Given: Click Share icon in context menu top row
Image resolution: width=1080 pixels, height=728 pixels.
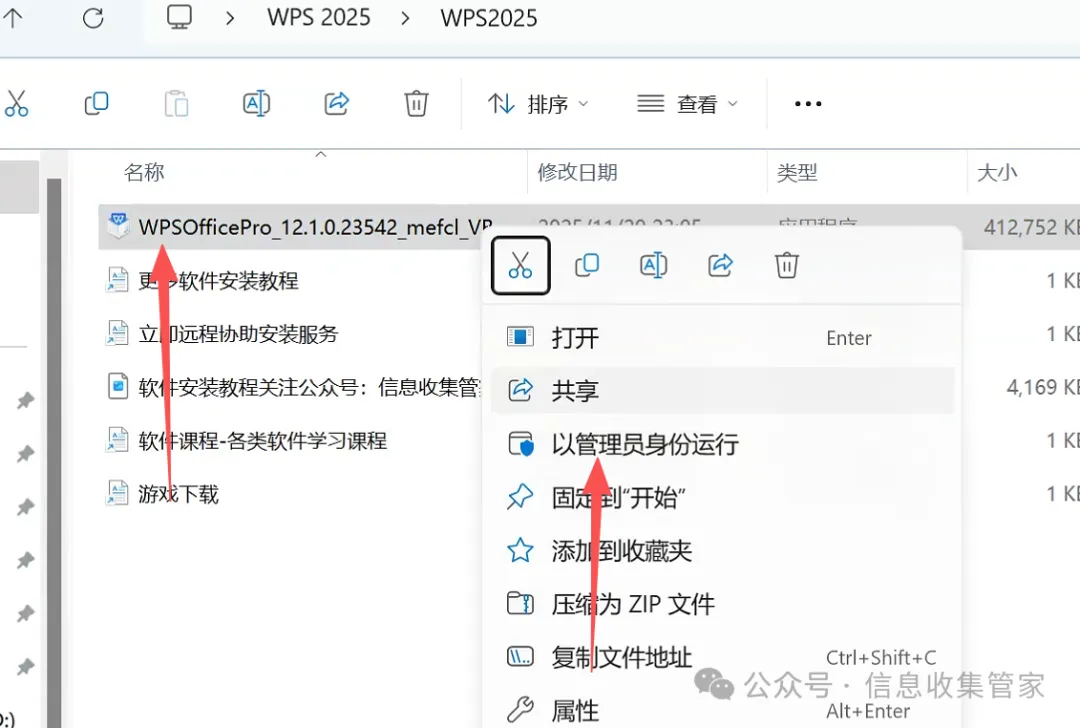Looking at the screenshot, I should [720, 265].
